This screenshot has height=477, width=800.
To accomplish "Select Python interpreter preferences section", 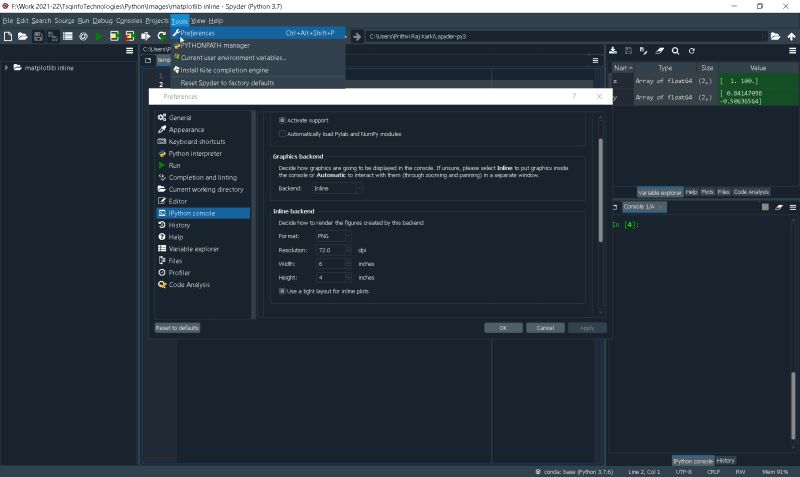I will (x=203, y=154).
